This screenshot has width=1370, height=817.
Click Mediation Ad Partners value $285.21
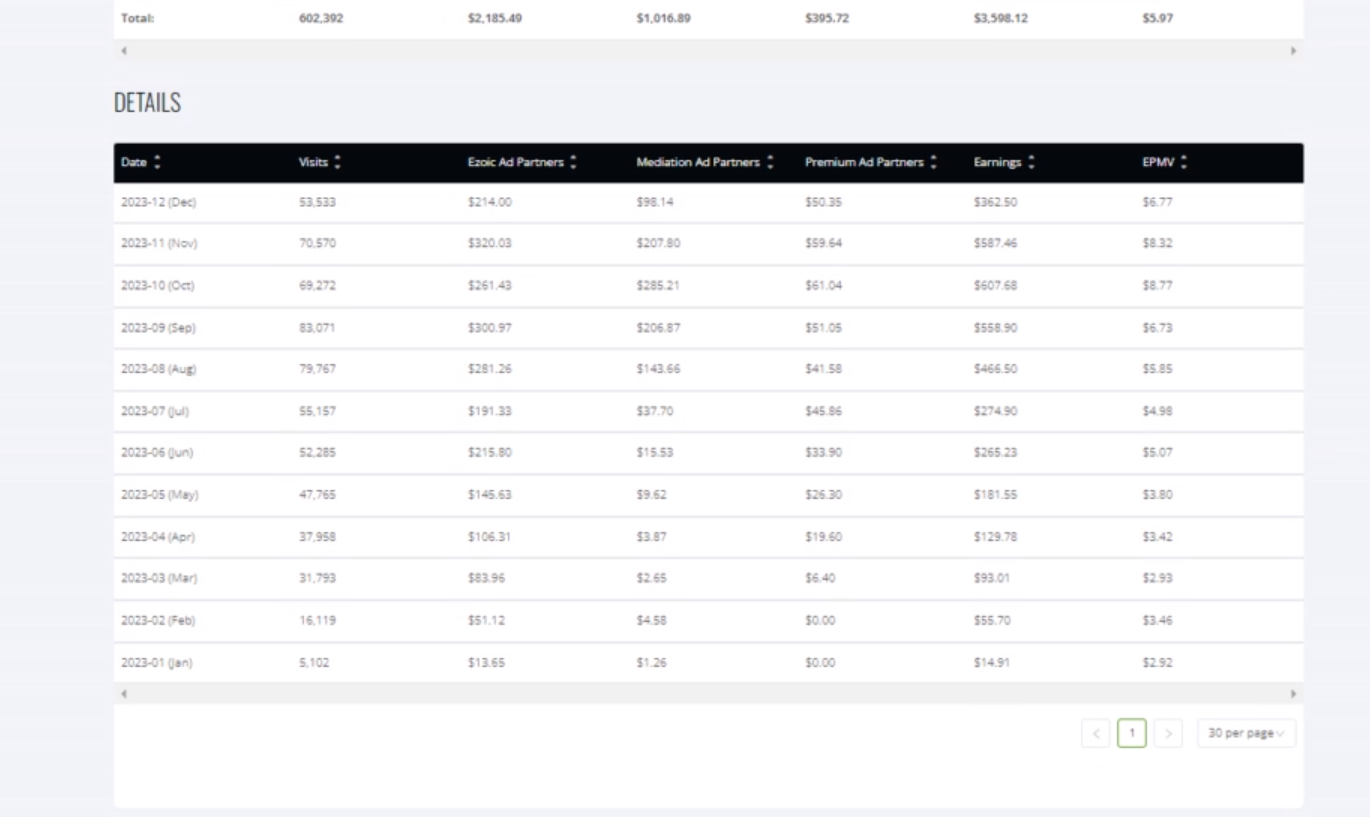[x=657, y=286]
